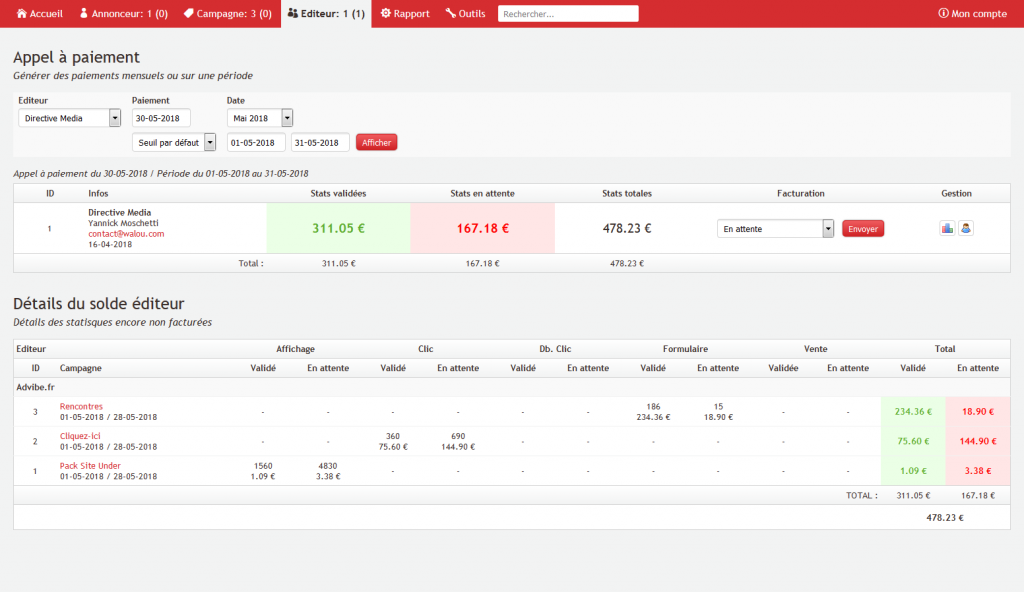Click the Stats validées column header

click(x=338, y=193)
